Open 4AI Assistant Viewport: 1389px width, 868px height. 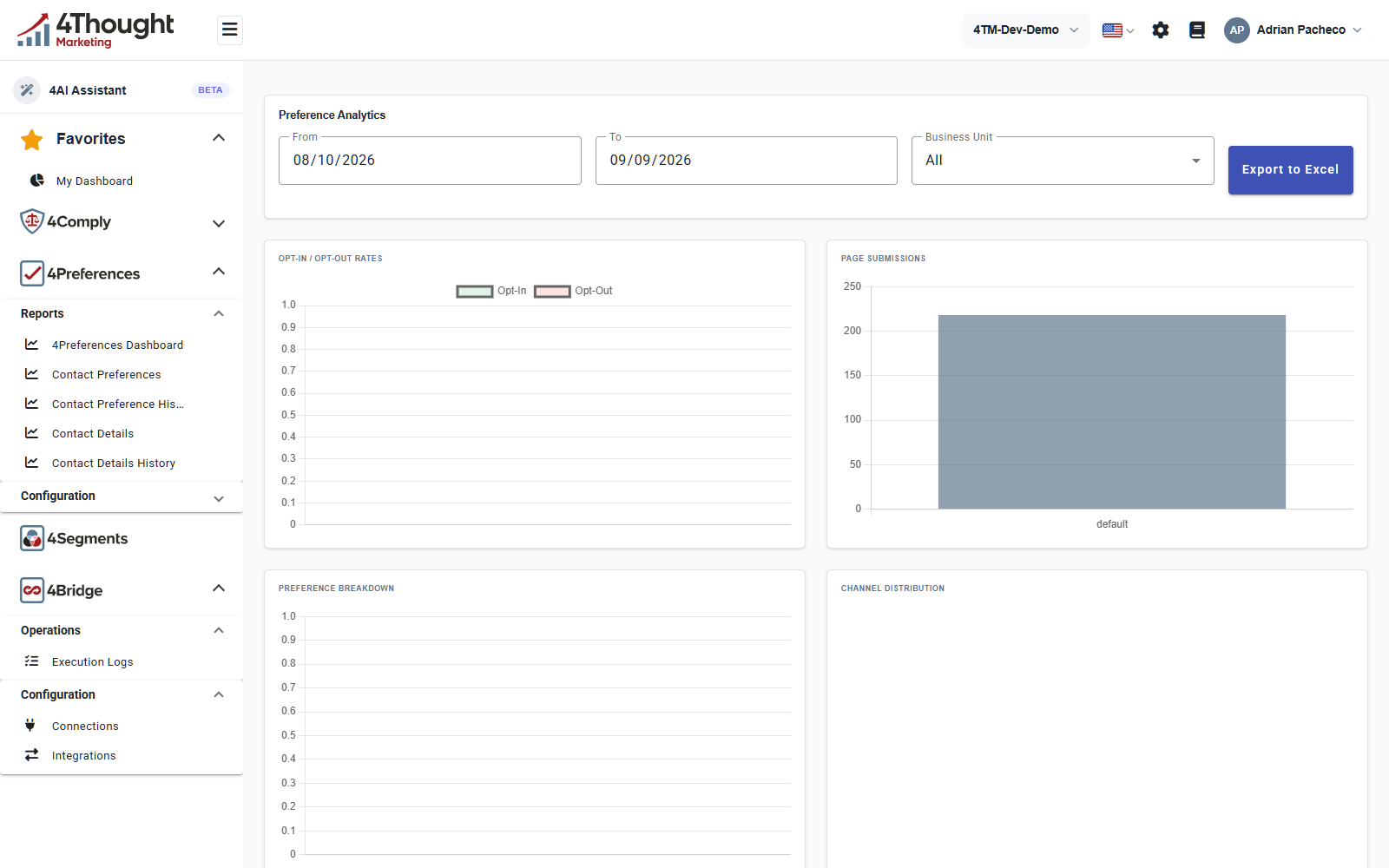pyautogui.click(x=88, y=90)
